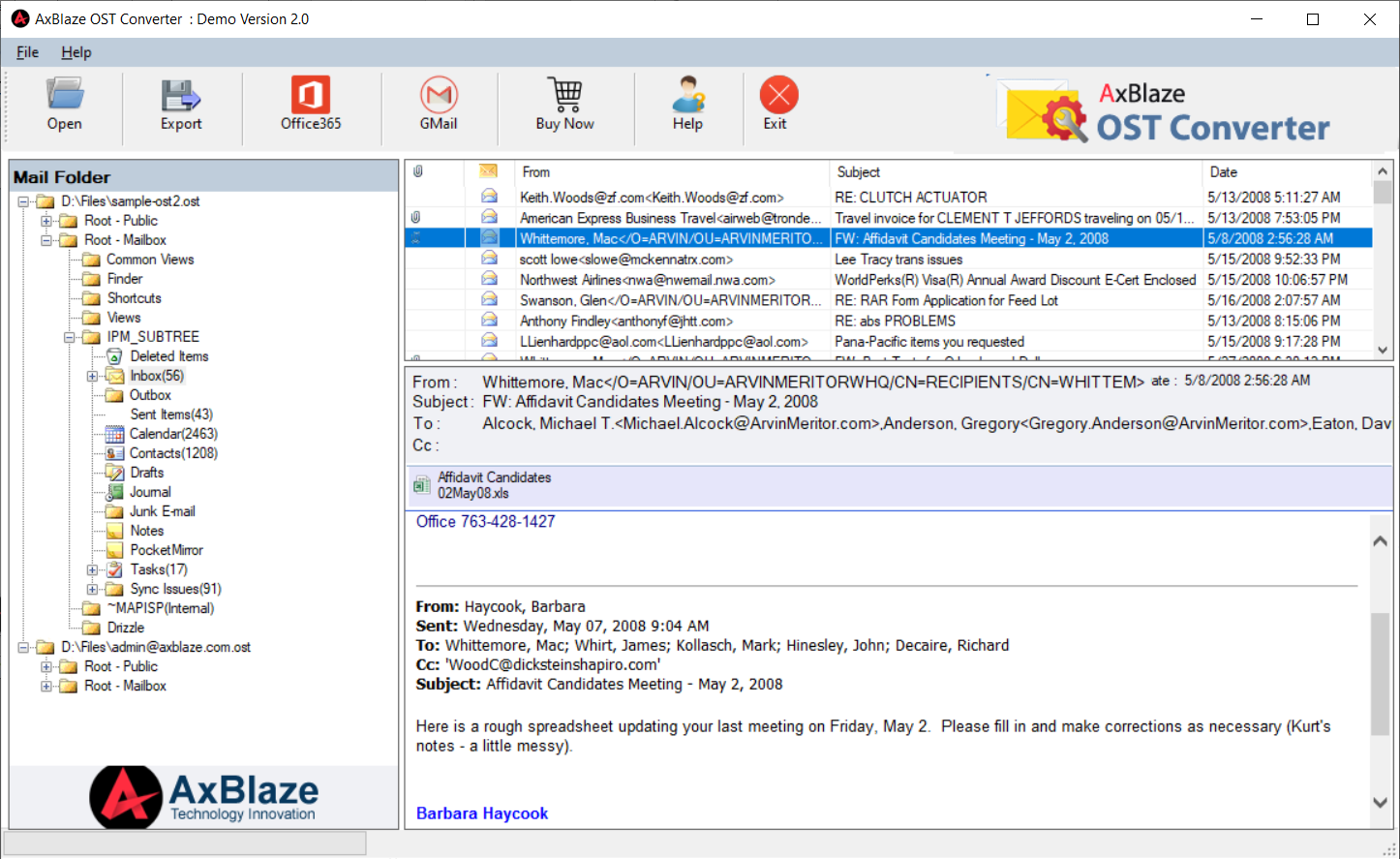Click the Office 763-428-1427 link
Image resolution: width=1400 pixels, height=859 pixels.
[x=486, y=521]
